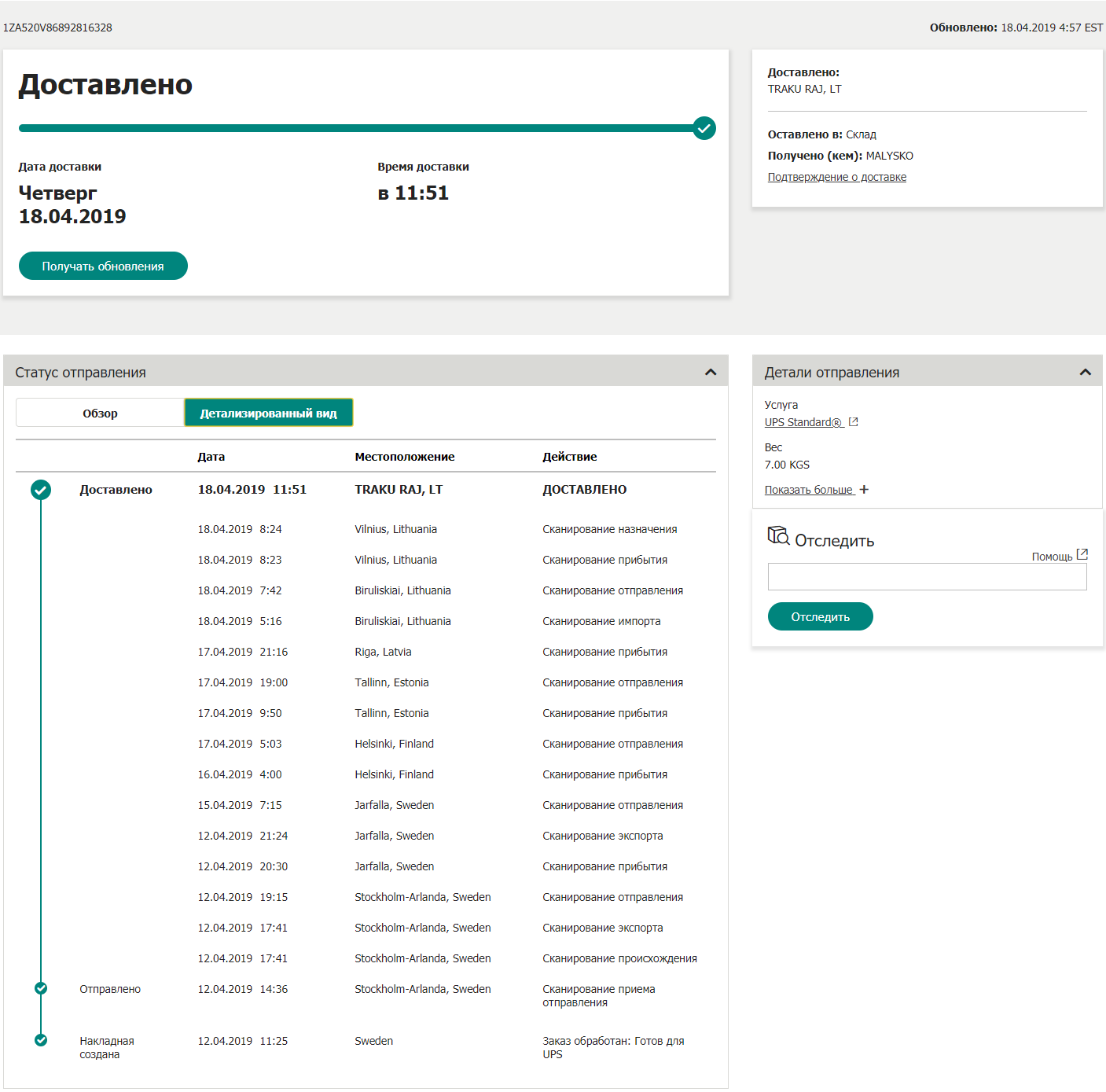Click the Сканирование приема отправления entry
The height and width of the screenshot is (1092, 1106).
point(599,995)
